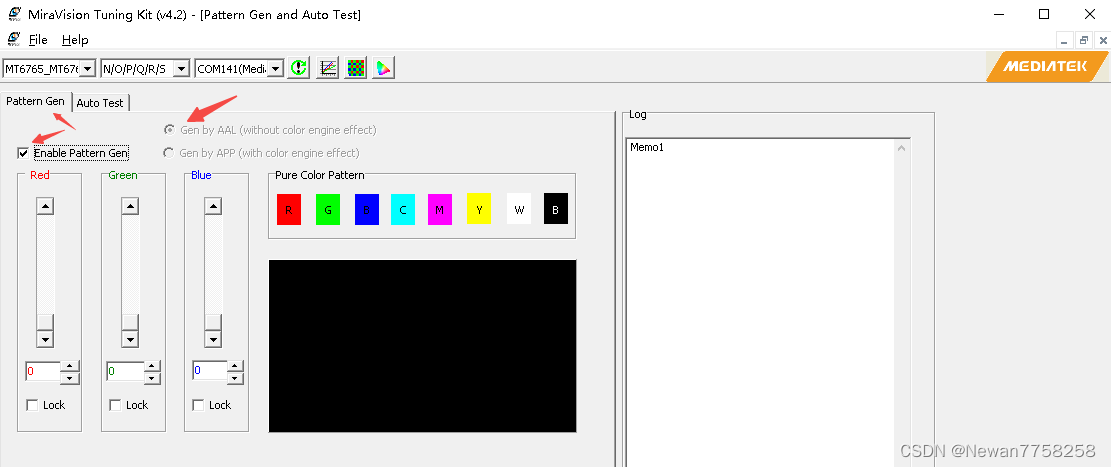Click inside the Memo1 log text area
This screenshot has width=1111, height=467.
pos(760,303)
